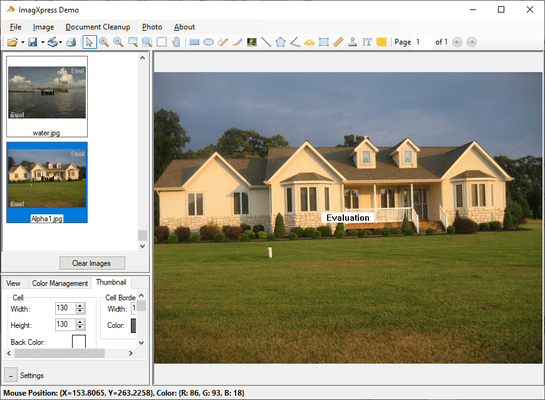Open the Document Cleanup menu
The width and height of the screenshot is (545, 400).
98,27
